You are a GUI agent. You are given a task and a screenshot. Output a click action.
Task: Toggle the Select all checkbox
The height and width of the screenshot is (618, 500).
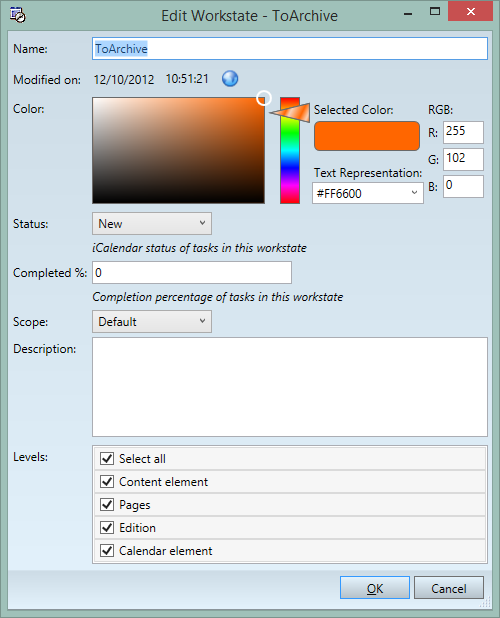(x=107, y=459)
